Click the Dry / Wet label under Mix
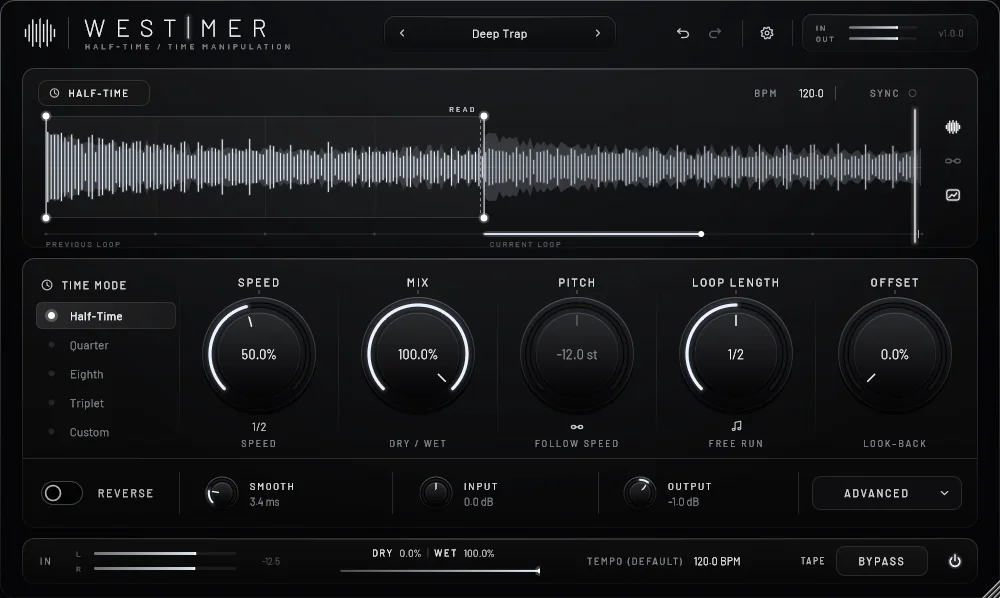Viewport: 1000px width, 598px height. pos(418,444)
